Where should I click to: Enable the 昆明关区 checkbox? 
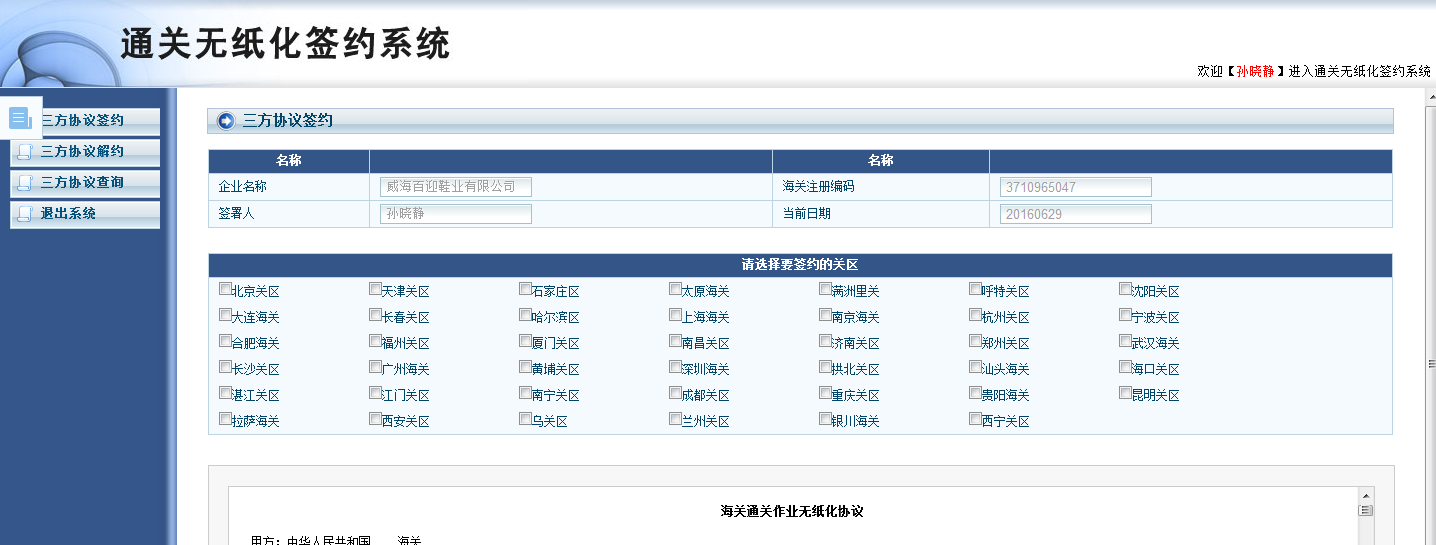pyautogui.click(x=1125, y=393)
